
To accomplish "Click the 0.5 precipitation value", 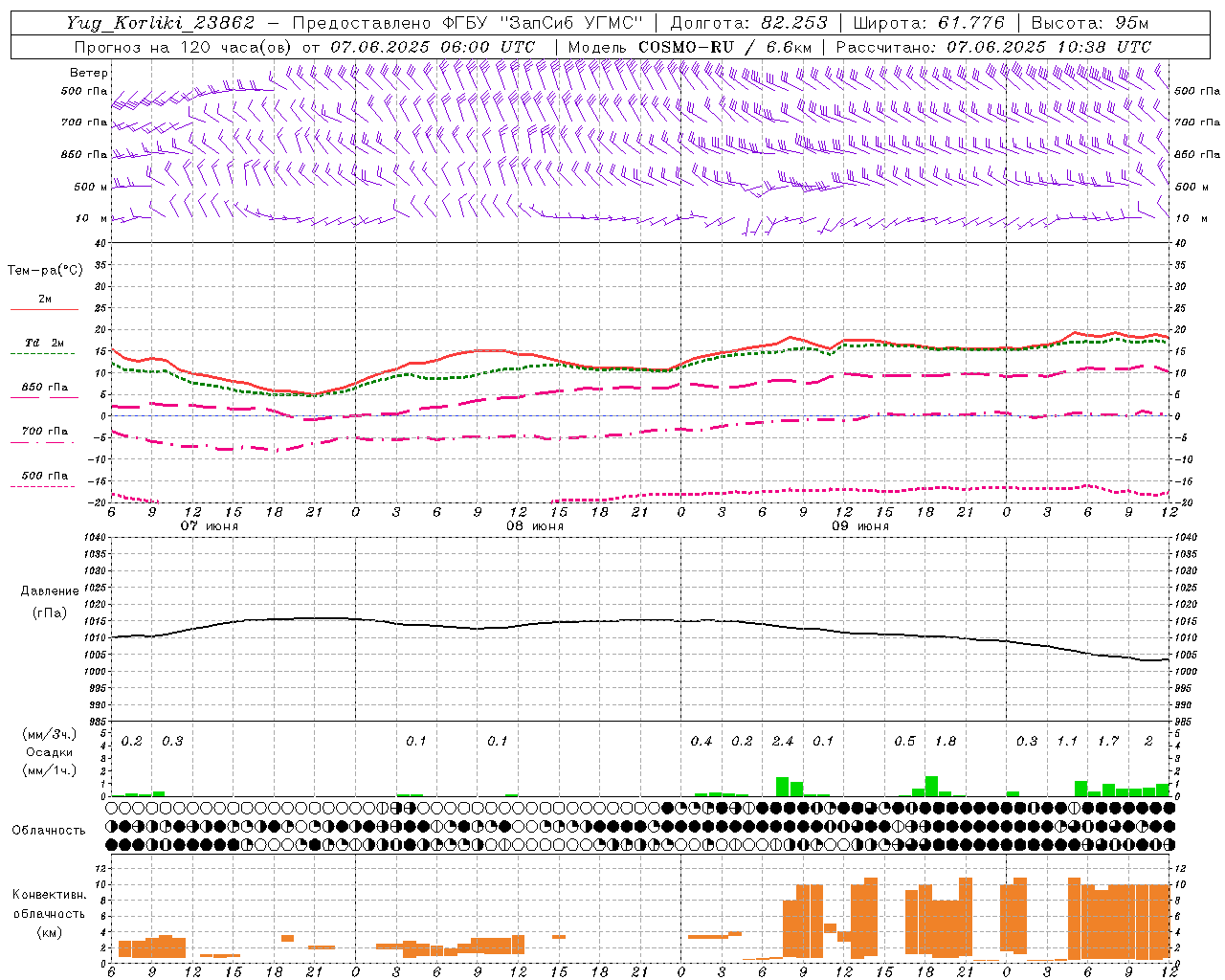I will (x=904, y=741).
